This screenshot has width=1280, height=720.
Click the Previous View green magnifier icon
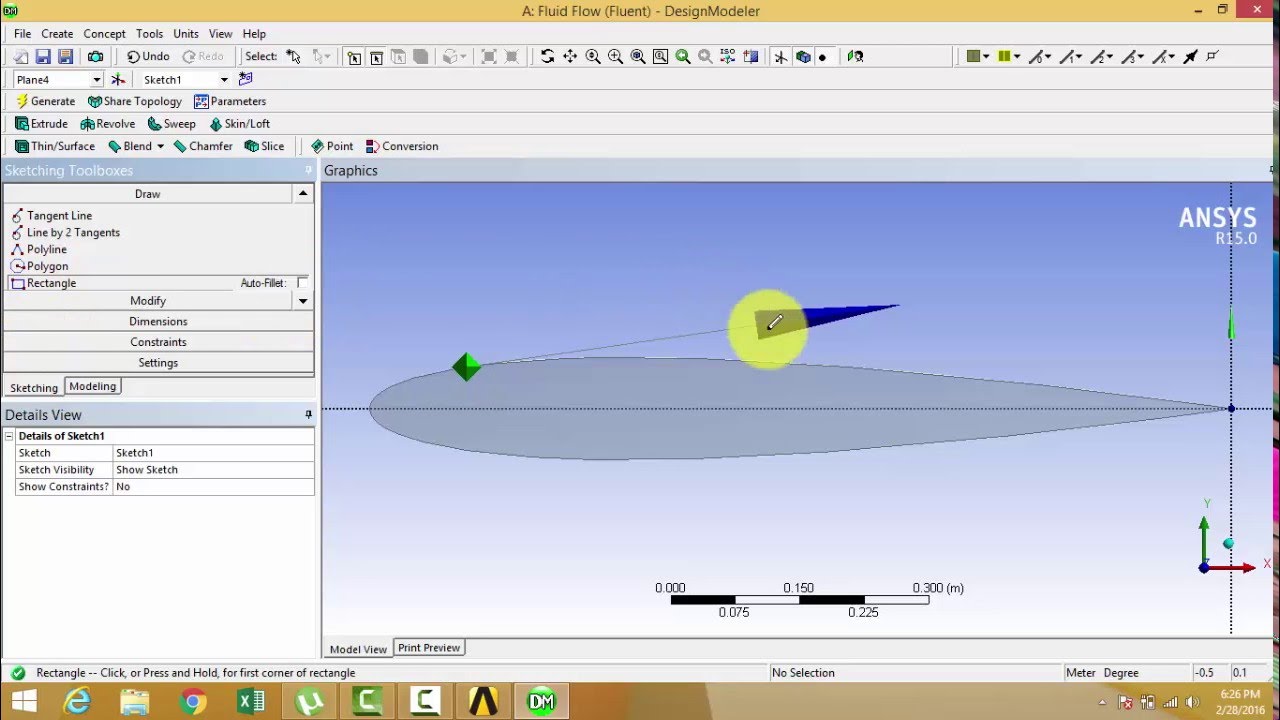tap(683, 57)
